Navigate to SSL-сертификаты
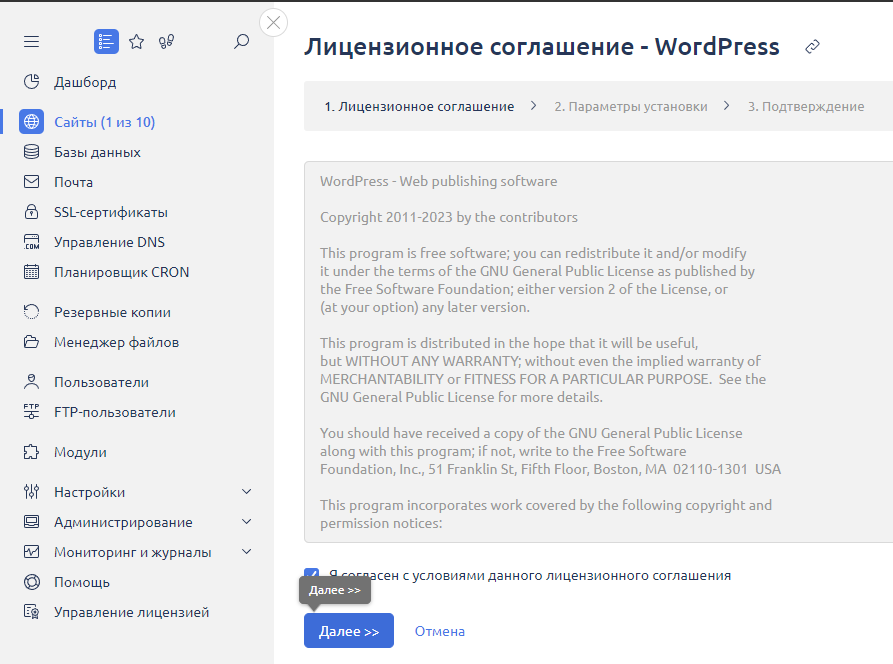The height and width of the screenshot is (664, 893). pos(110,212)
